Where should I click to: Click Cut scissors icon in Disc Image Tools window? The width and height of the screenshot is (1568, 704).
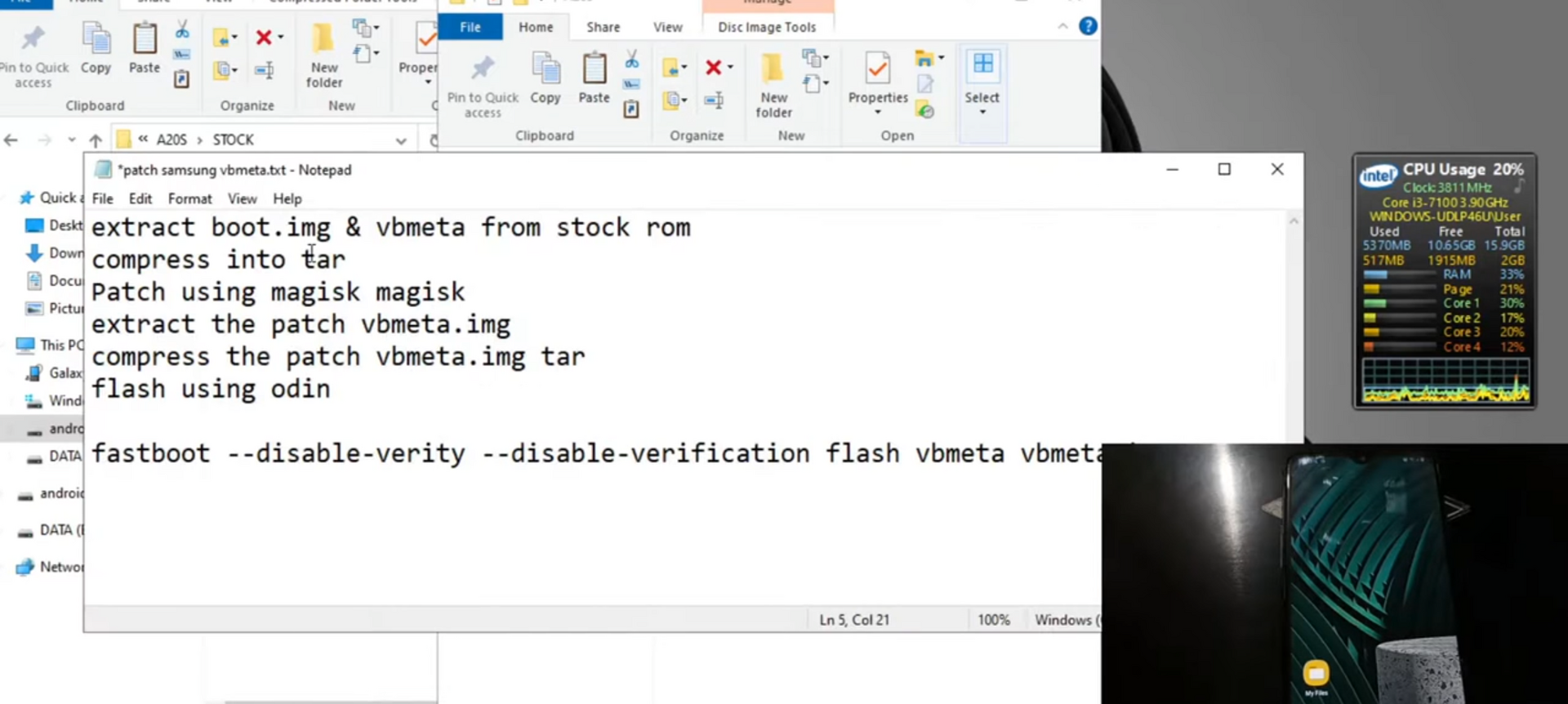(631, 60)
